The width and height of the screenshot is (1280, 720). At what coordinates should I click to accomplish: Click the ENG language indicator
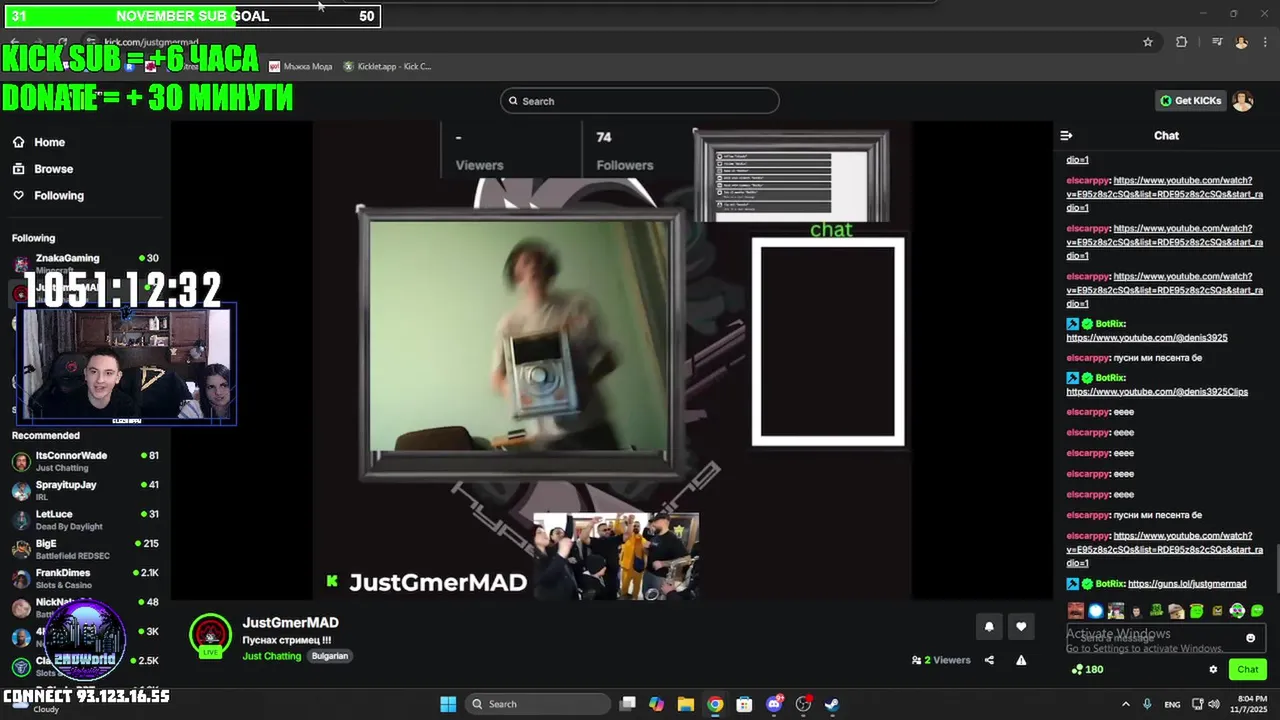pyautogui.click(x=1172, y=704)
